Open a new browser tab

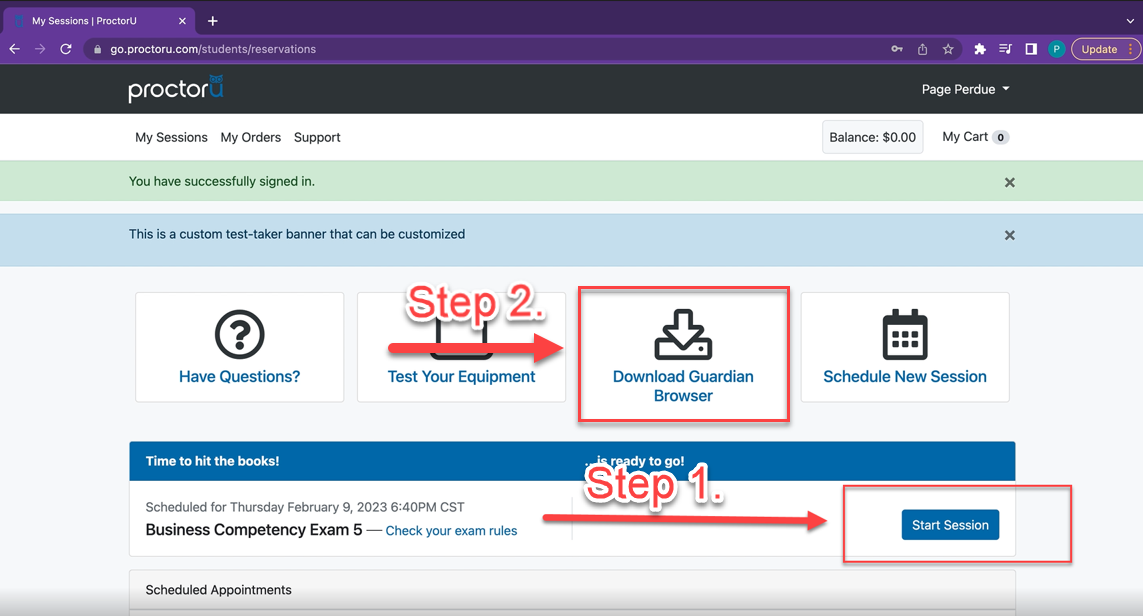[x=212, y=21]
